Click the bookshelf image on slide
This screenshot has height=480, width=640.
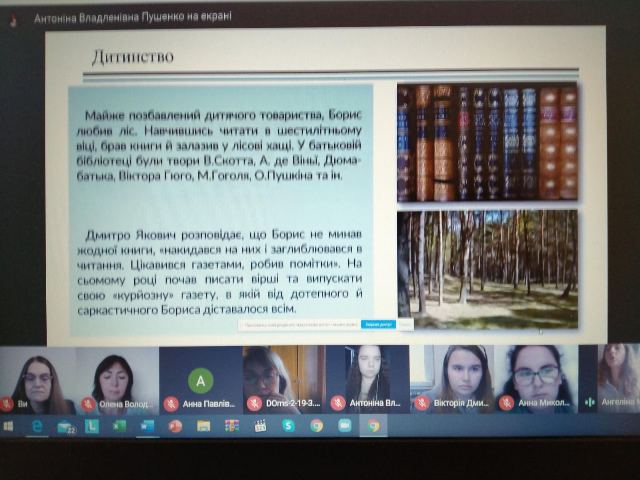[487, 142]
